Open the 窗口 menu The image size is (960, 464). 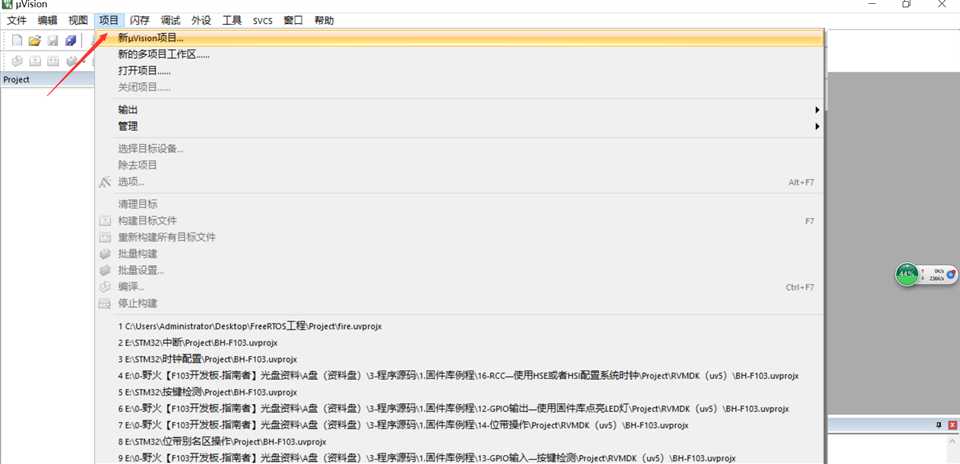[x=293, y=20]
